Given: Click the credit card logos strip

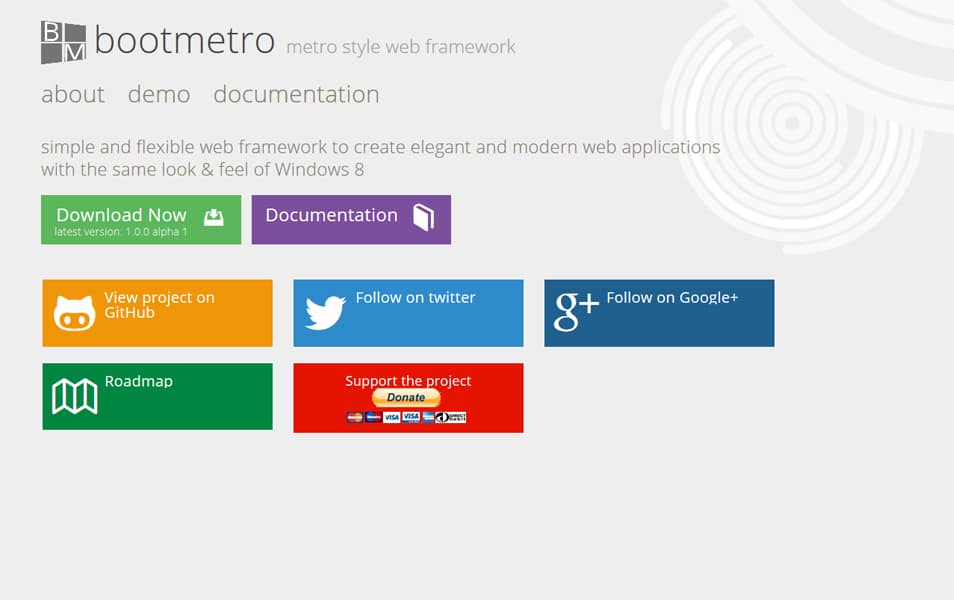Looking at the screenshot, I should tap(406, 417).
